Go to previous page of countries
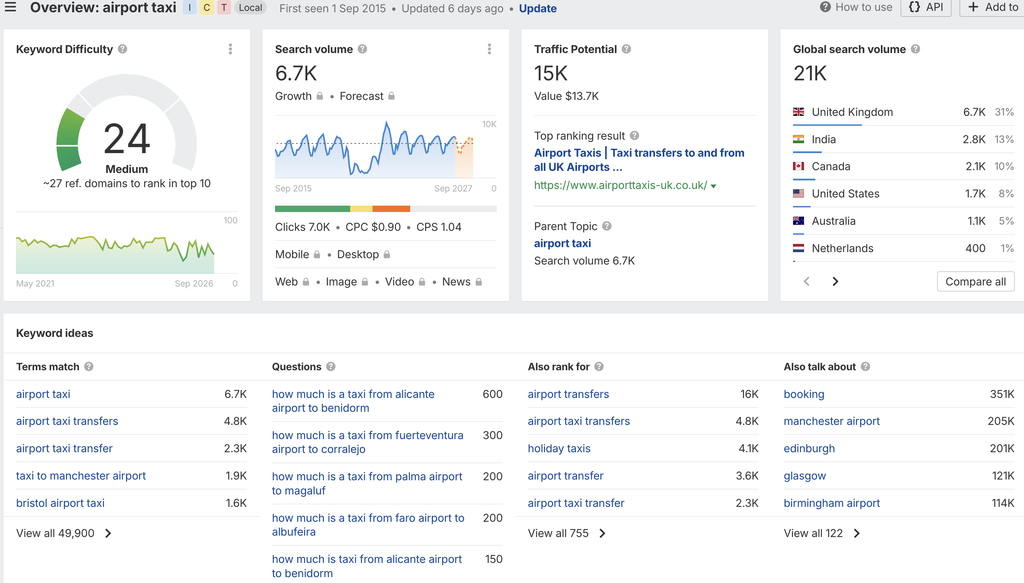Screen dimensions: 1024x583 pyautogui.click(x=807, y=281)
